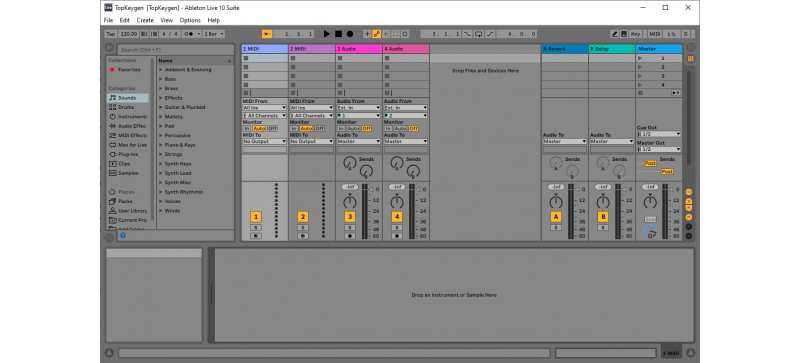Screen dimensions: 800x363
Task: Select the A Reverb return track header
Action: 565,49
